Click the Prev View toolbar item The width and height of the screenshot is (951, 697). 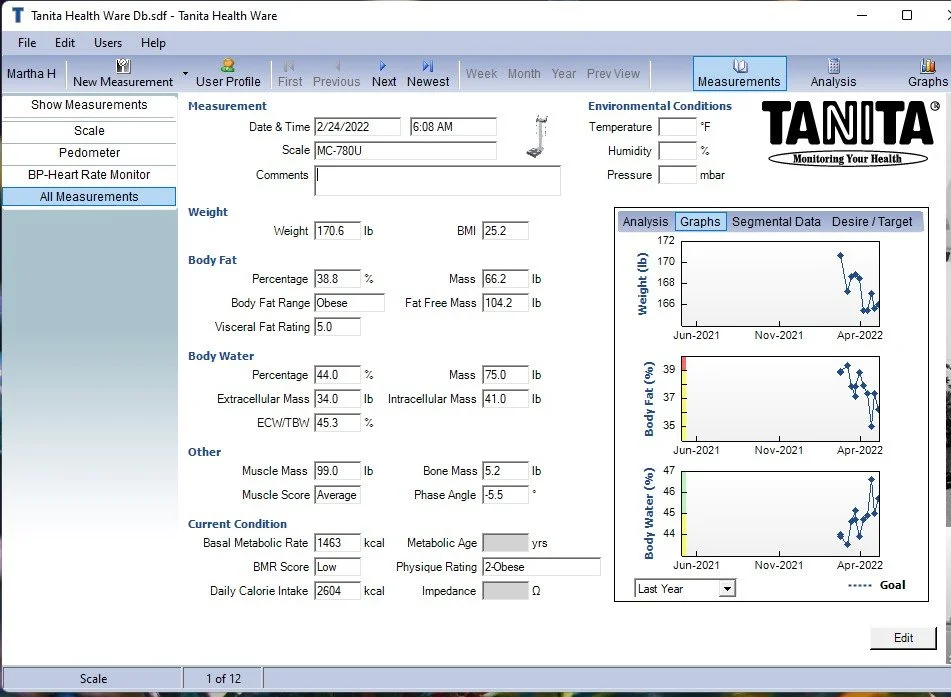(613, 73)
